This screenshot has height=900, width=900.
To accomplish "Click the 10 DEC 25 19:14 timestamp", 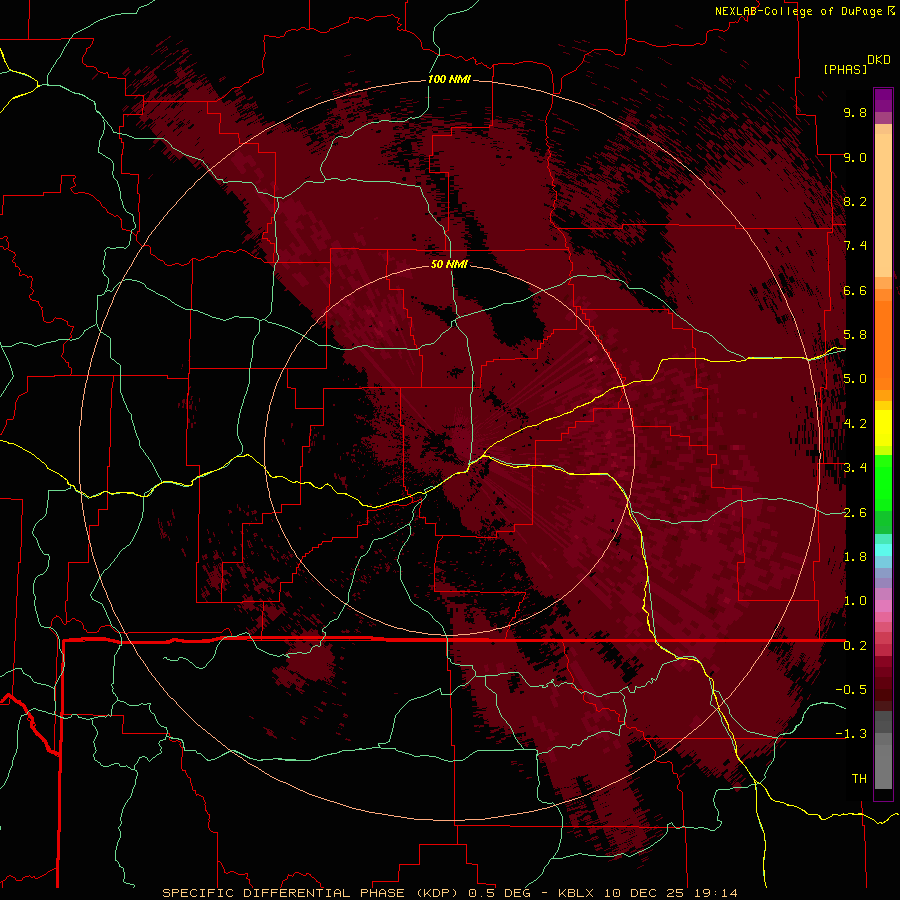I will coord(670,893).
